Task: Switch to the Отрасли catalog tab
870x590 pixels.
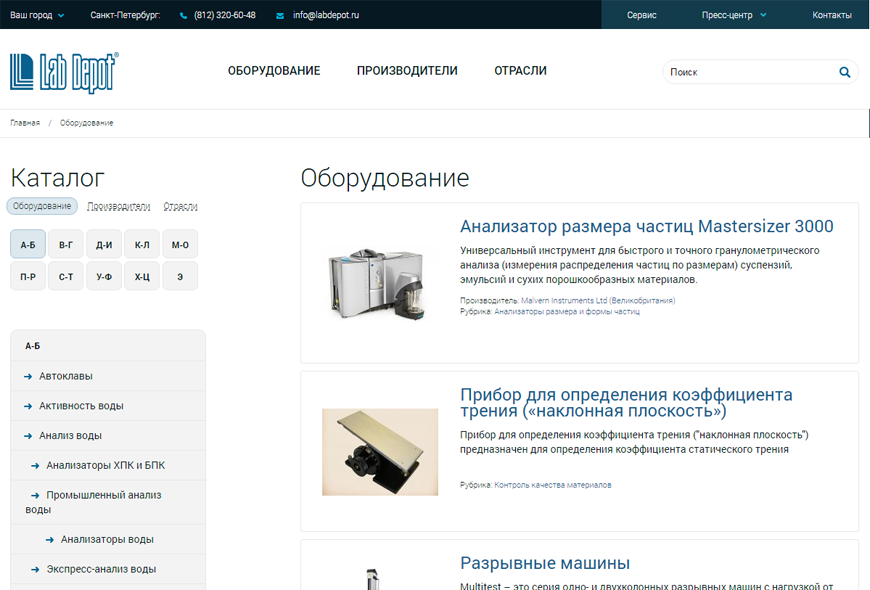Action: pyautogui.click(x=180, y=206)
